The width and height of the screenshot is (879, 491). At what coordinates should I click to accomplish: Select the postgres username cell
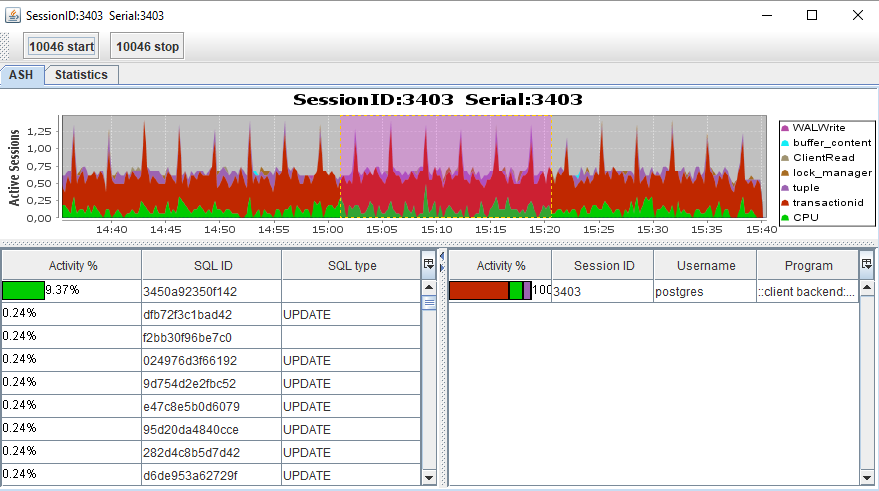pos(705,291)
